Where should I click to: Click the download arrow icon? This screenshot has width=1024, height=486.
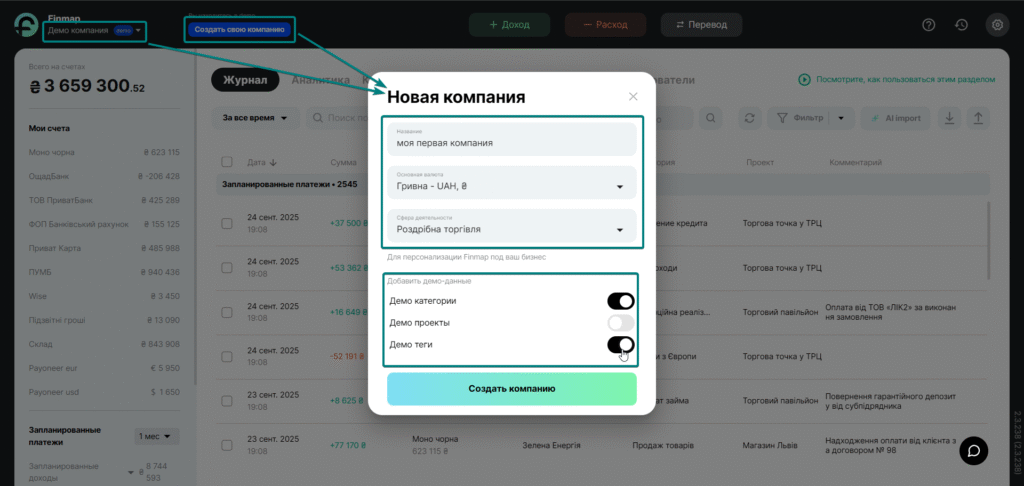pos(949,118)
